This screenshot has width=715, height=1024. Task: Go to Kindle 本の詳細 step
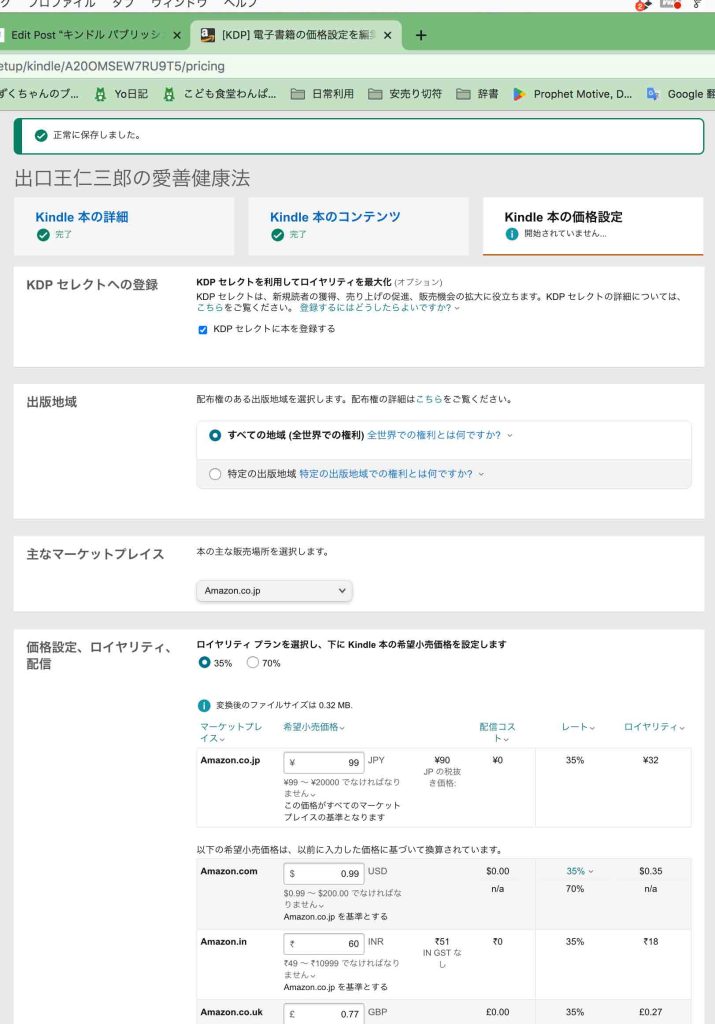point(82,217)
